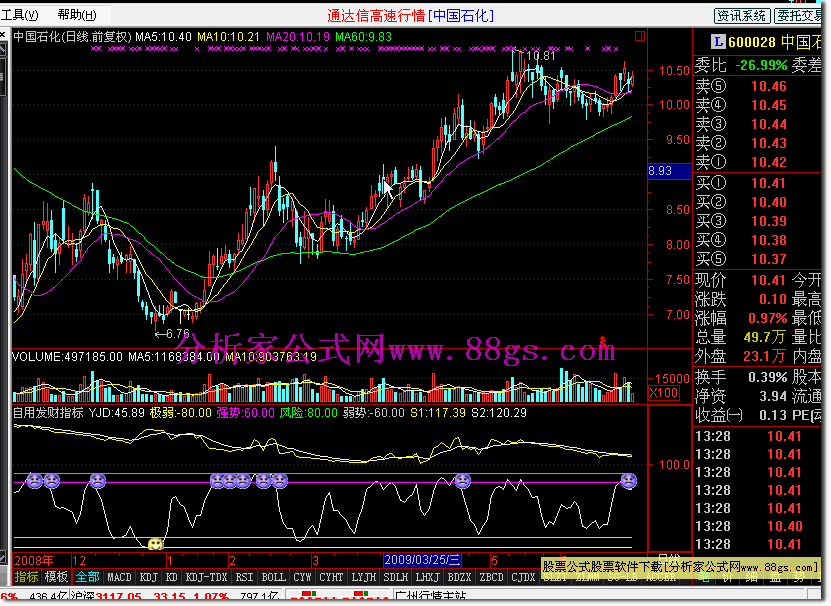
Task: Click the 买① price 10.41
Action: (x=768, y=183)
